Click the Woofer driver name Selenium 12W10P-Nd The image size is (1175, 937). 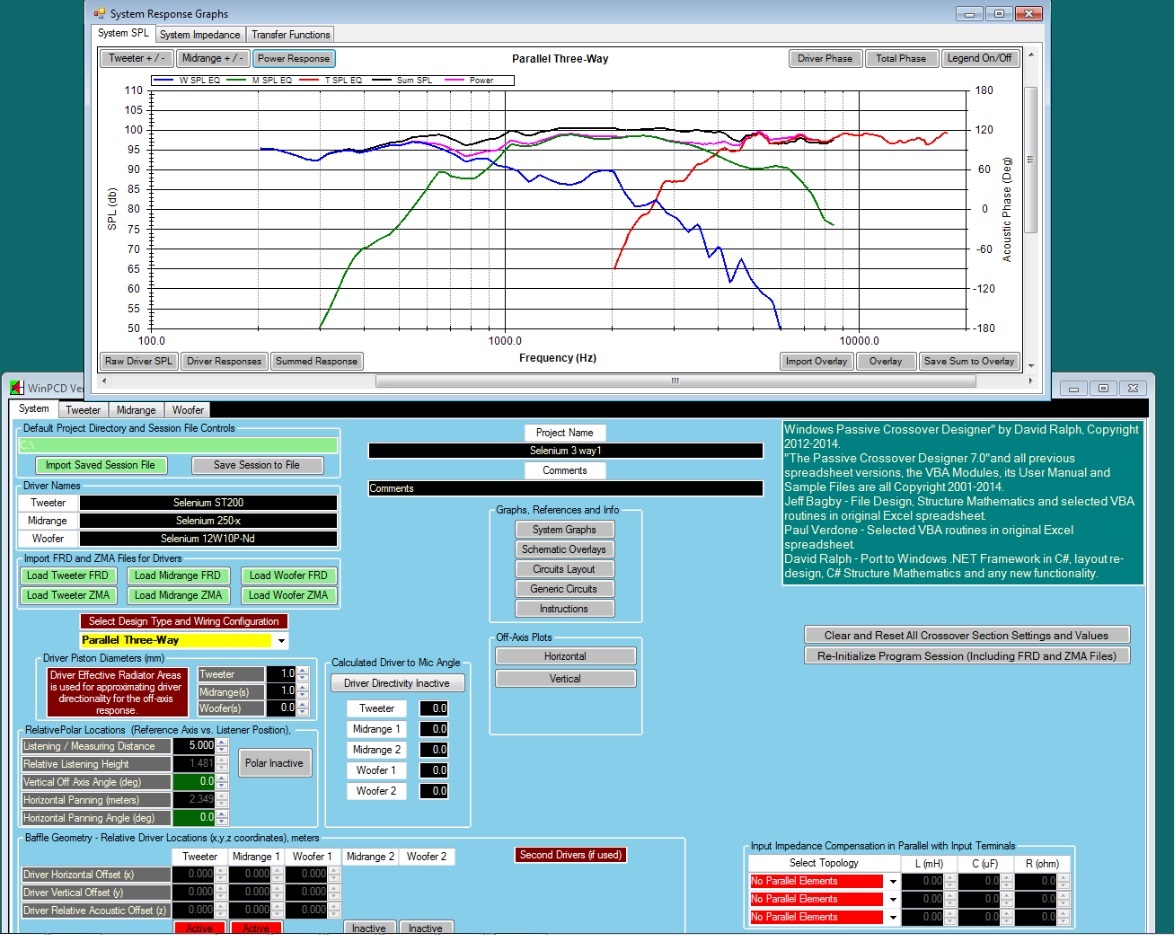click(208, 539)
